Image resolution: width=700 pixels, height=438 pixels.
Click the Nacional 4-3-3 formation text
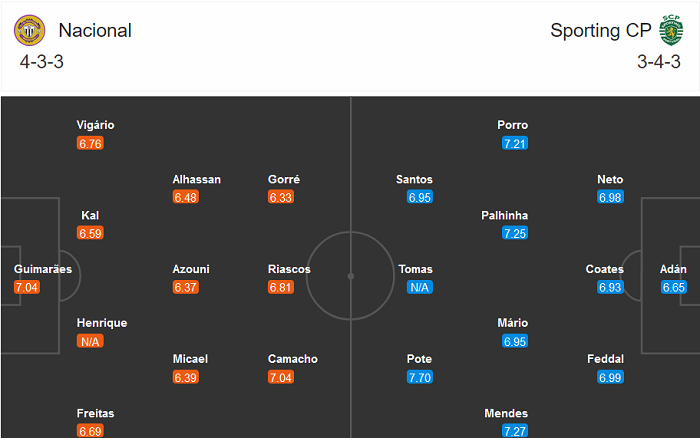coord(43,62)
